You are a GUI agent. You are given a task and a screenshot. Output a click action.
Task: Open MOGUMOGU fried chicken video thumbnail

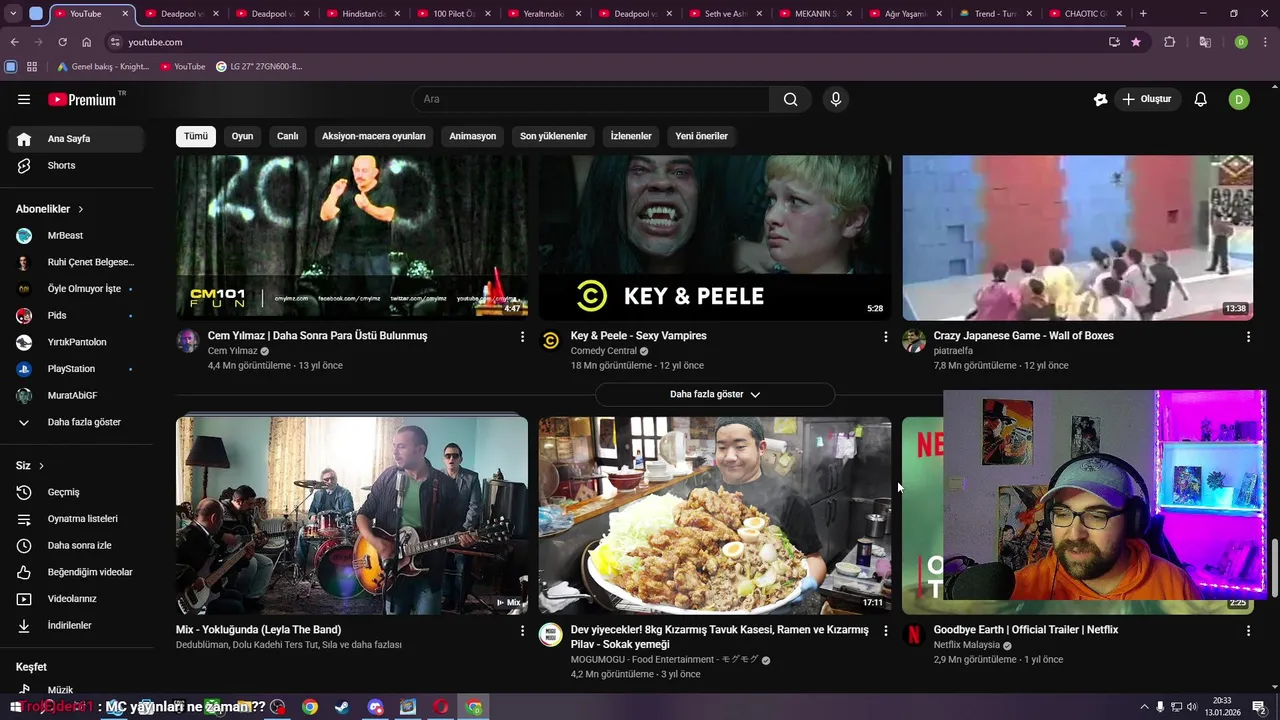[x=715, y=515]
